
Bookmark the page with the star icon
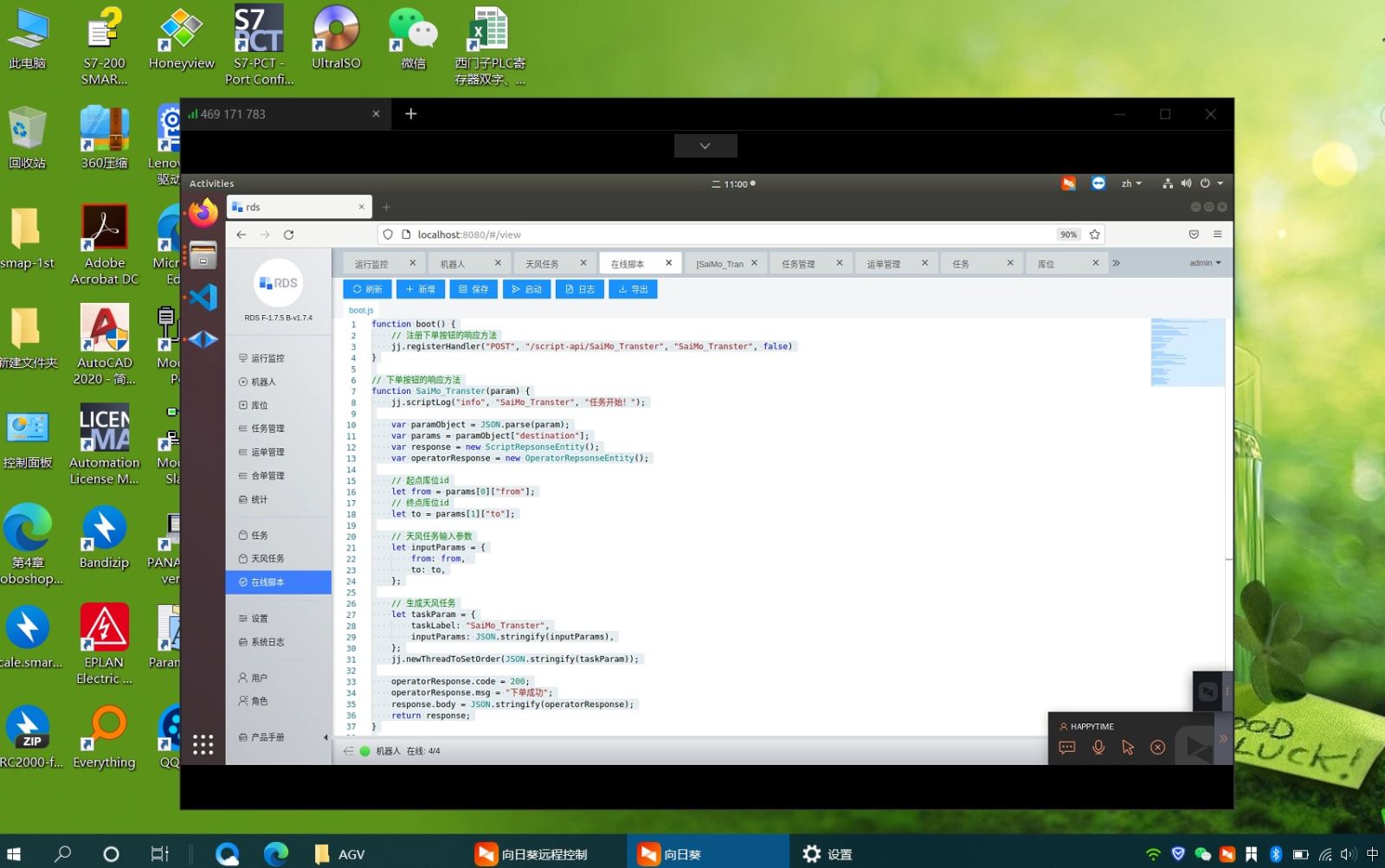[1094, 235]
